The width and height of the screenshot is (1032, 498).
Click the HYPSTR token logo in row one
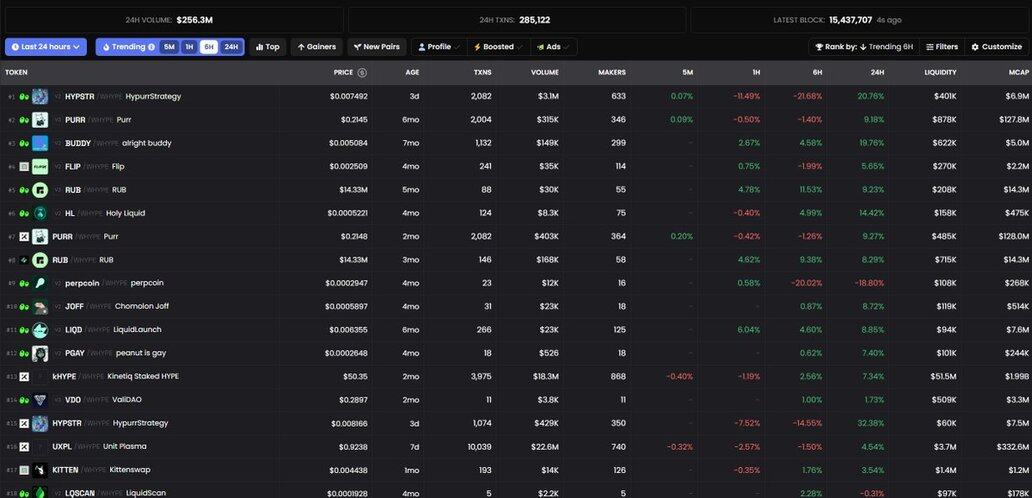tap(40, 97)
